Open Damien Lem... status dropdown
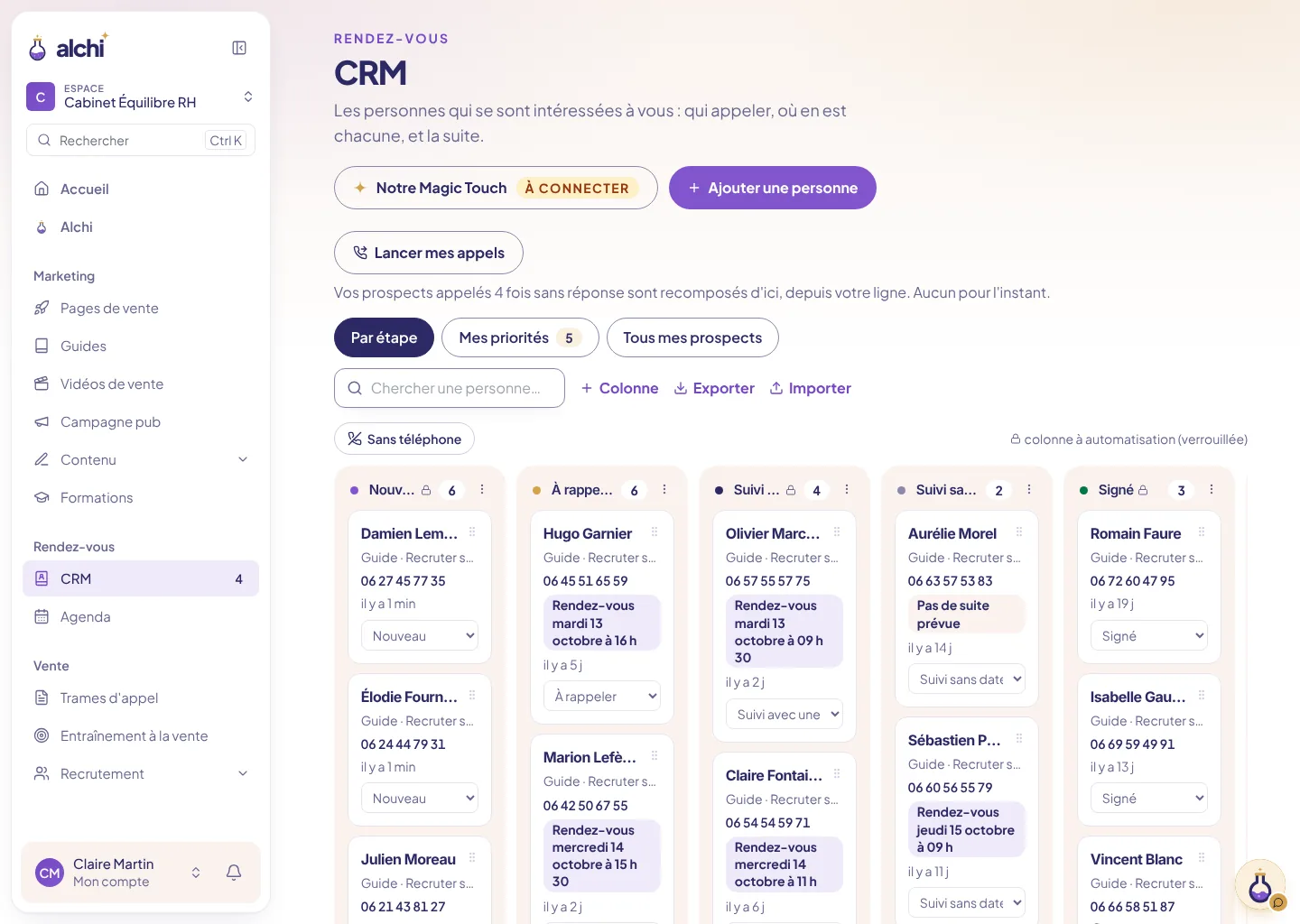 coord(420,636)
